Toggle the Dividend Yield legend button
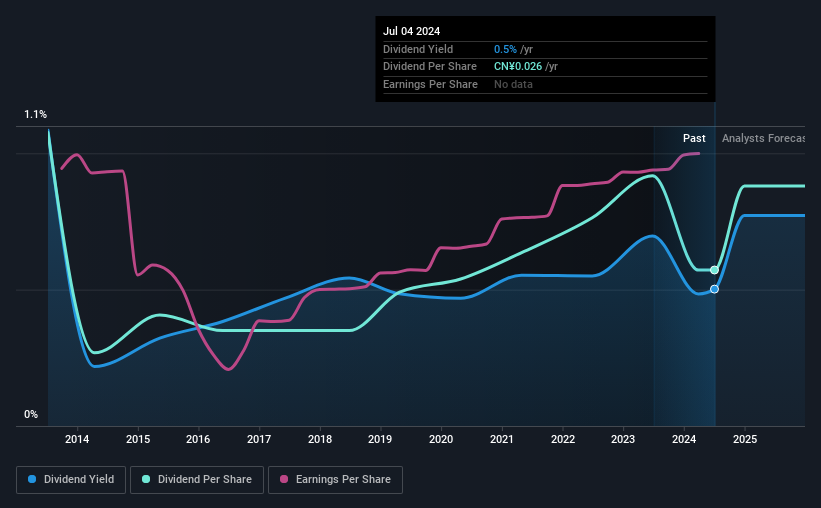The image size is (821, 508). [71, 480]
